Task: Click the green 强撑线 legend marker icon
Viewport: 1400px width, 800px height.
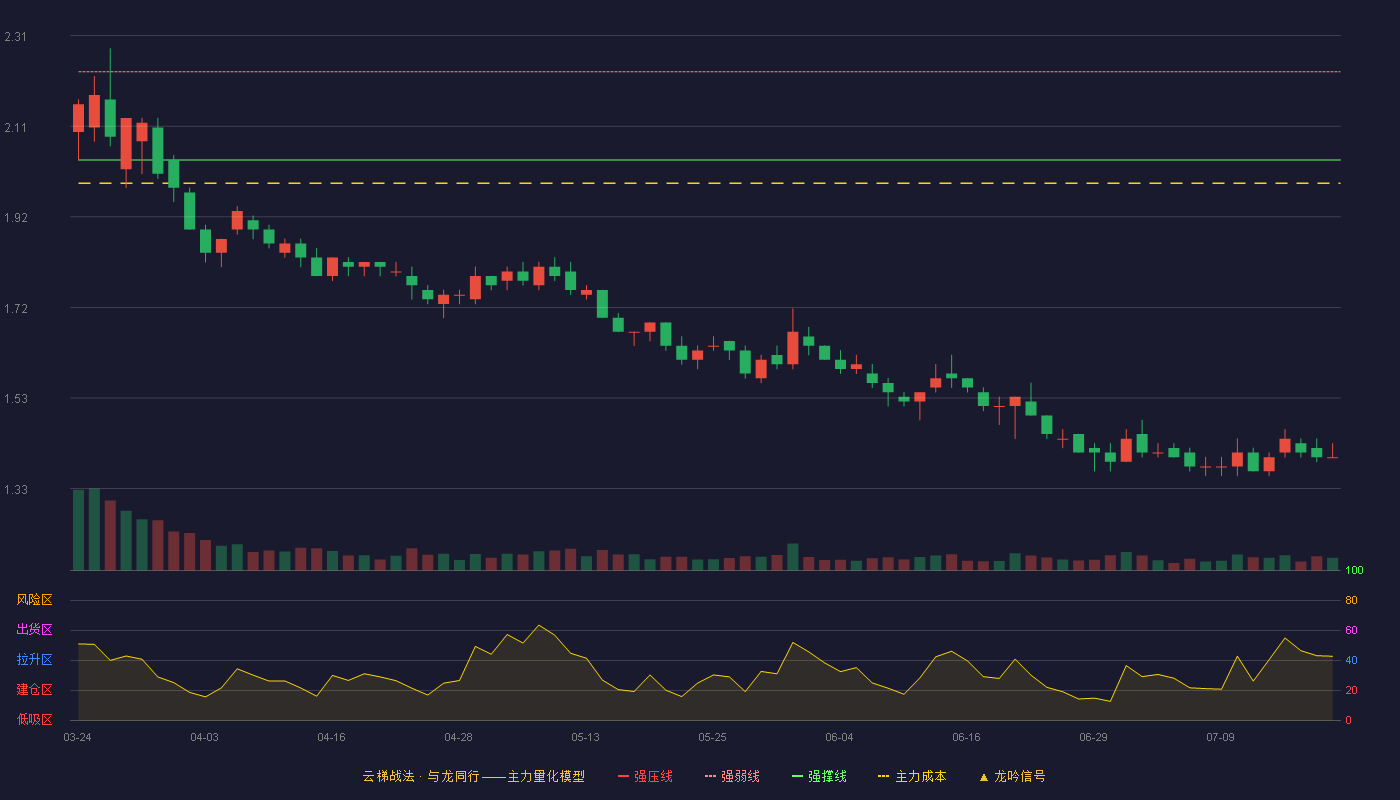Action: click(x=797, y=776)
